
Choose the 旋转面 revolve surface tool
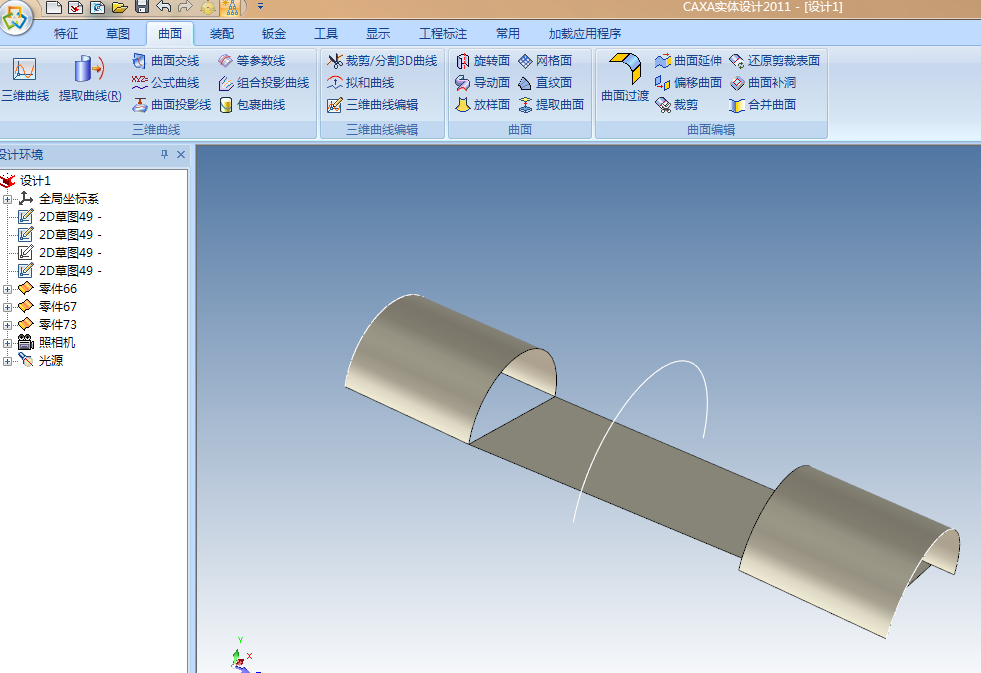(x=482, y=61)
